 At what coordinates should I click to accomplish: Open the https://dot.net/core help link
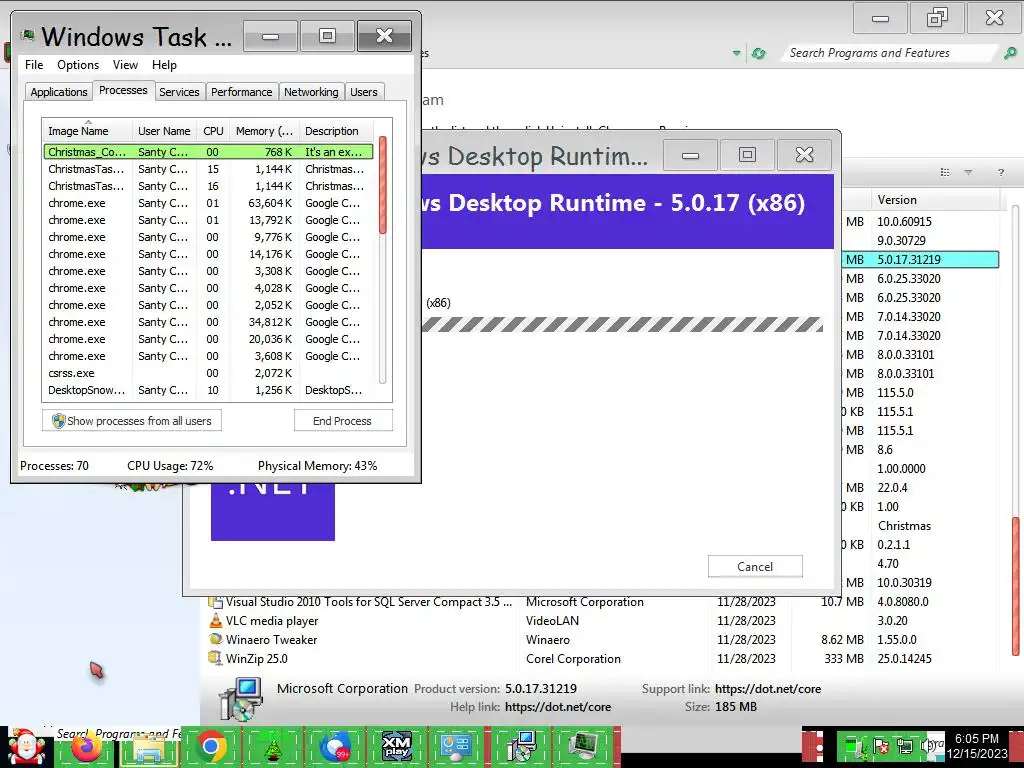tap(558, 707)
